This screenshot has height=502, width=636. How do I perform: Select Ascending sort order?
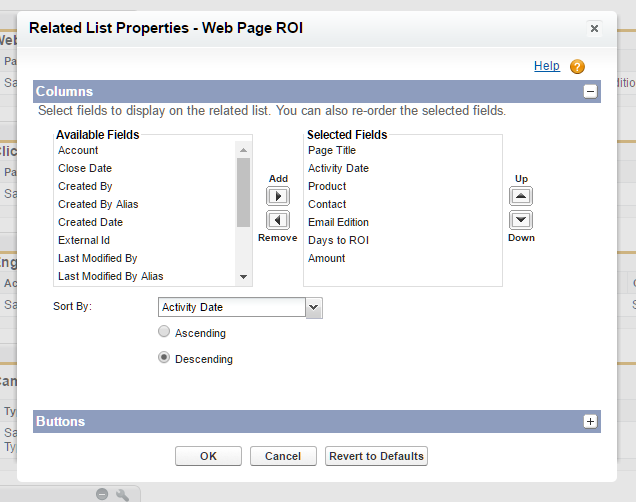(164, 332)
